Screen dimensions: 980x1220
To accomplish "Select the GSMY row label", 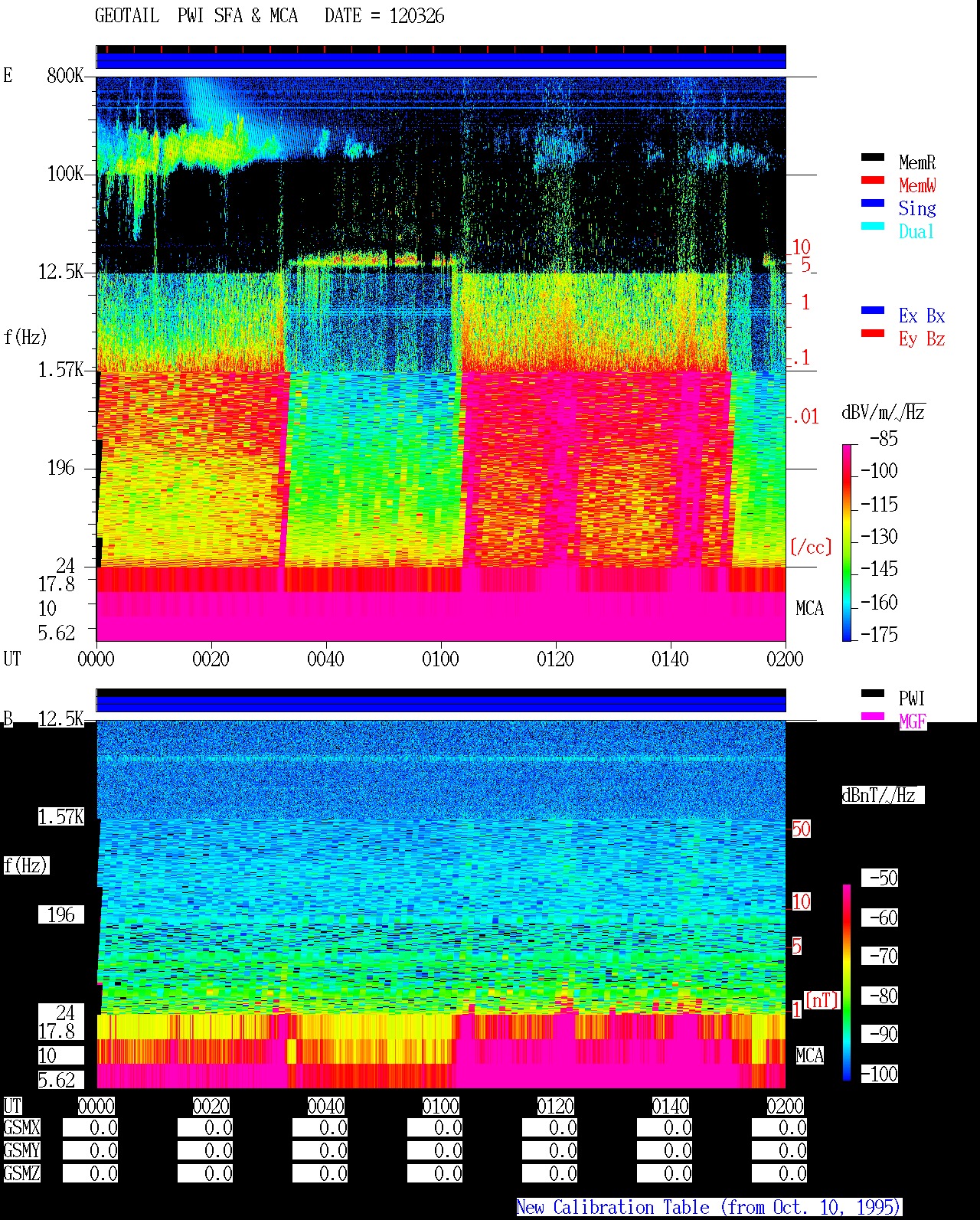I will click(x=21, y=1150).
